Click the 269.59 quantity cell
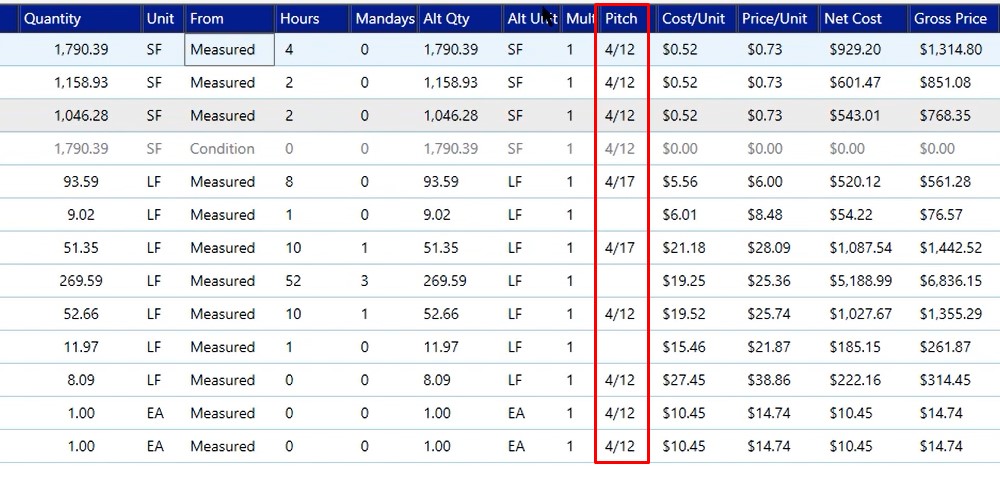 [80, 281]
